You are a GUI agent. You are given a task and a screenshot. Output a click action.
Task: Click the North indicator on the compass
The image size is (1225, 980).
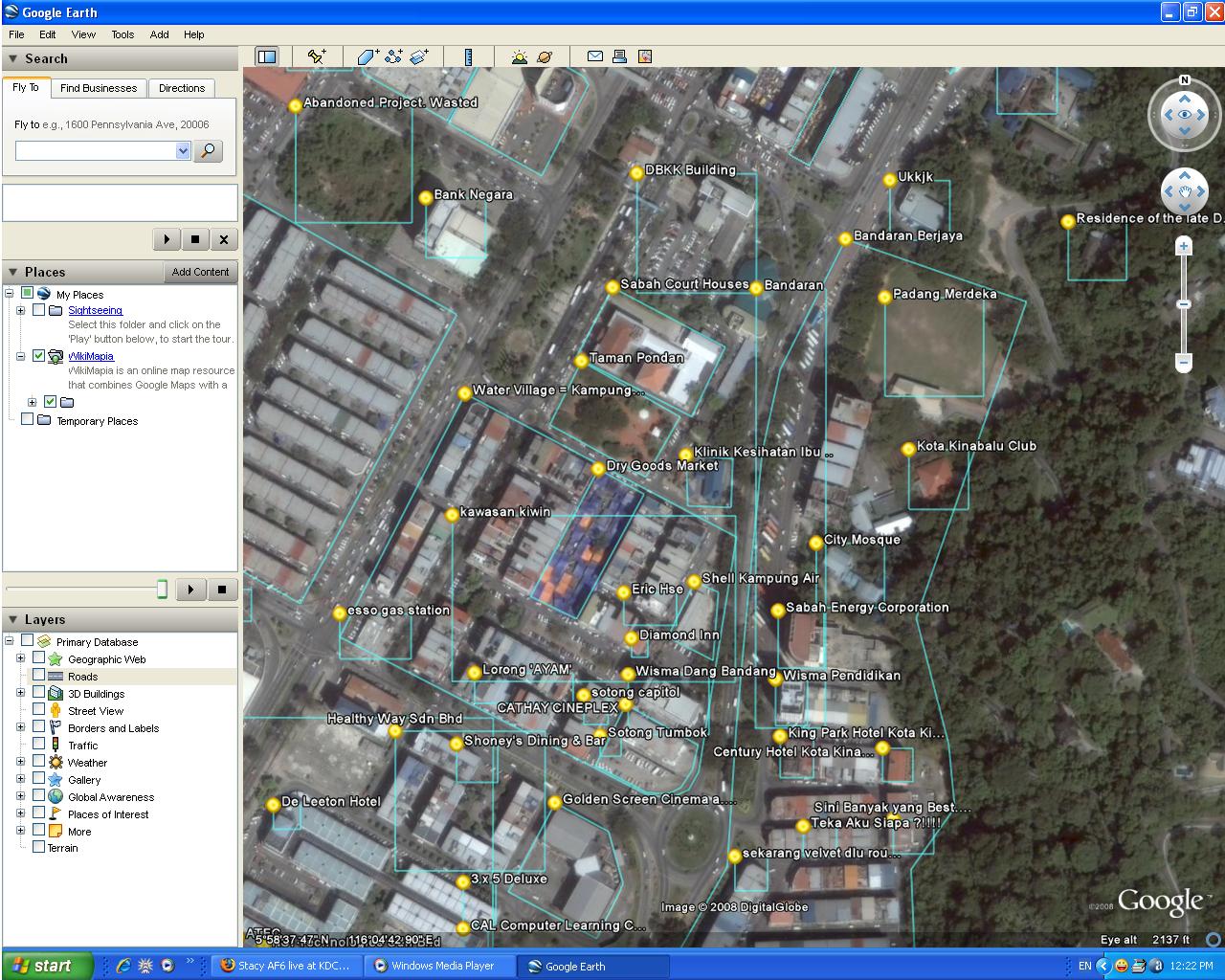pyautogui.click(x=1185, y=80)
